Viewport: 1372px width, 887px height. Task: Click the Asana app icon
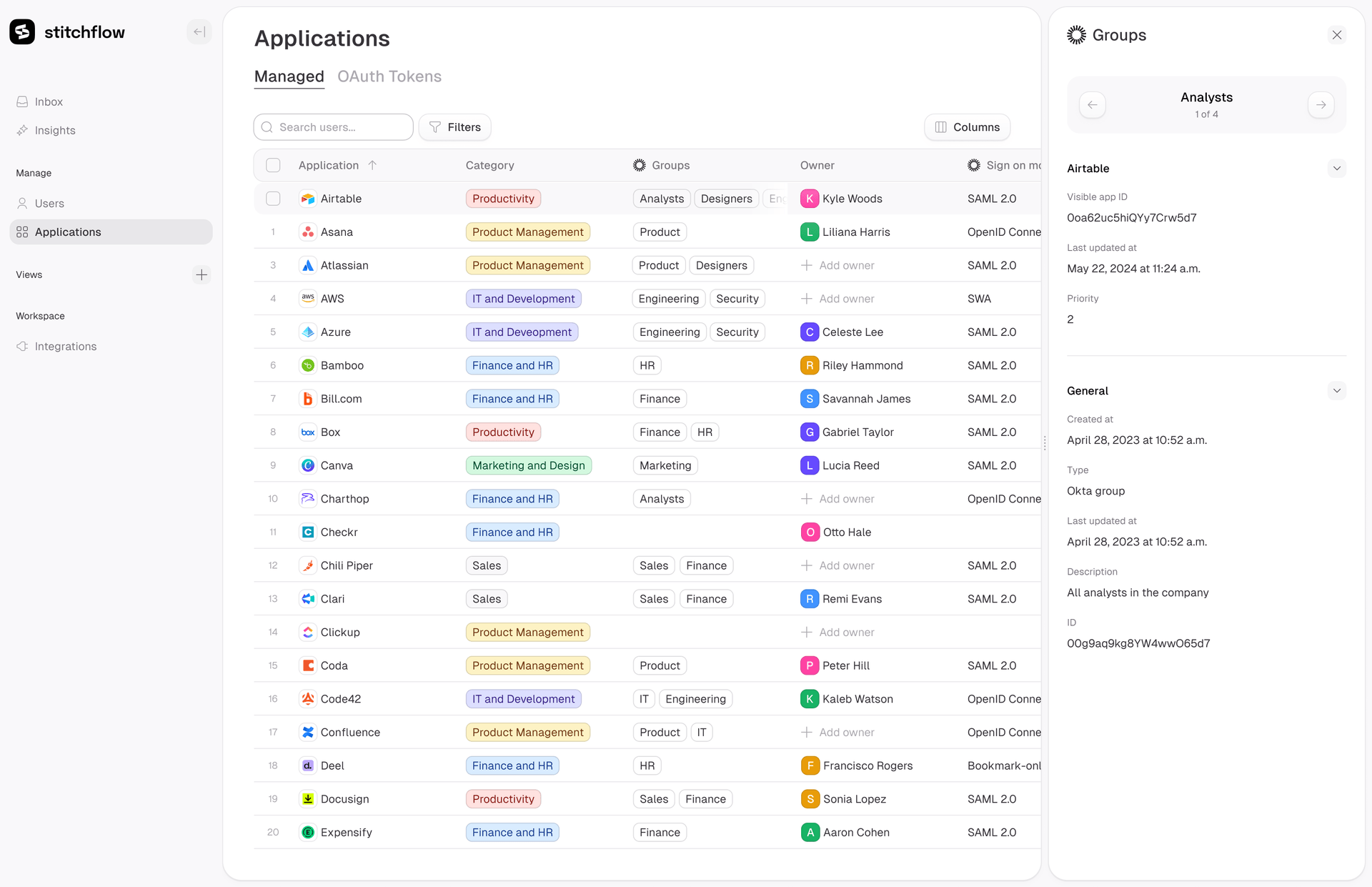tap(308, 232)
